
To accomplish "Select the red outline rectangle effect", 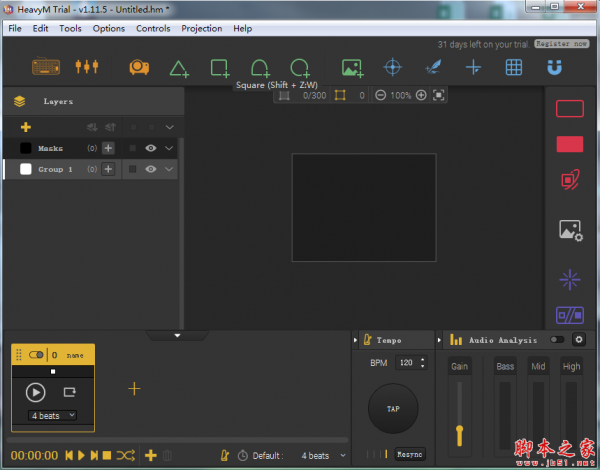I will (570, 109).
